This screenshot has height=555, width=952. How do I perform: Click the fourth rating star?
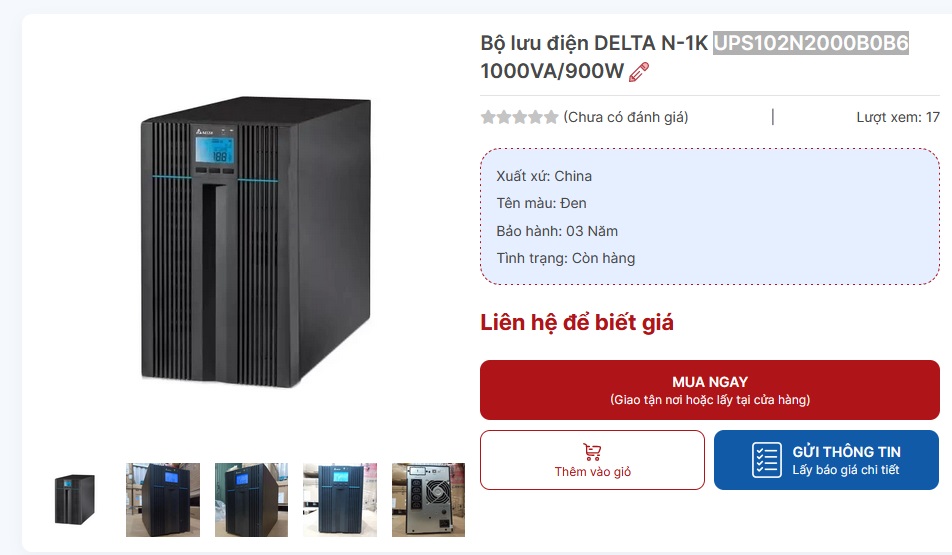536,117
